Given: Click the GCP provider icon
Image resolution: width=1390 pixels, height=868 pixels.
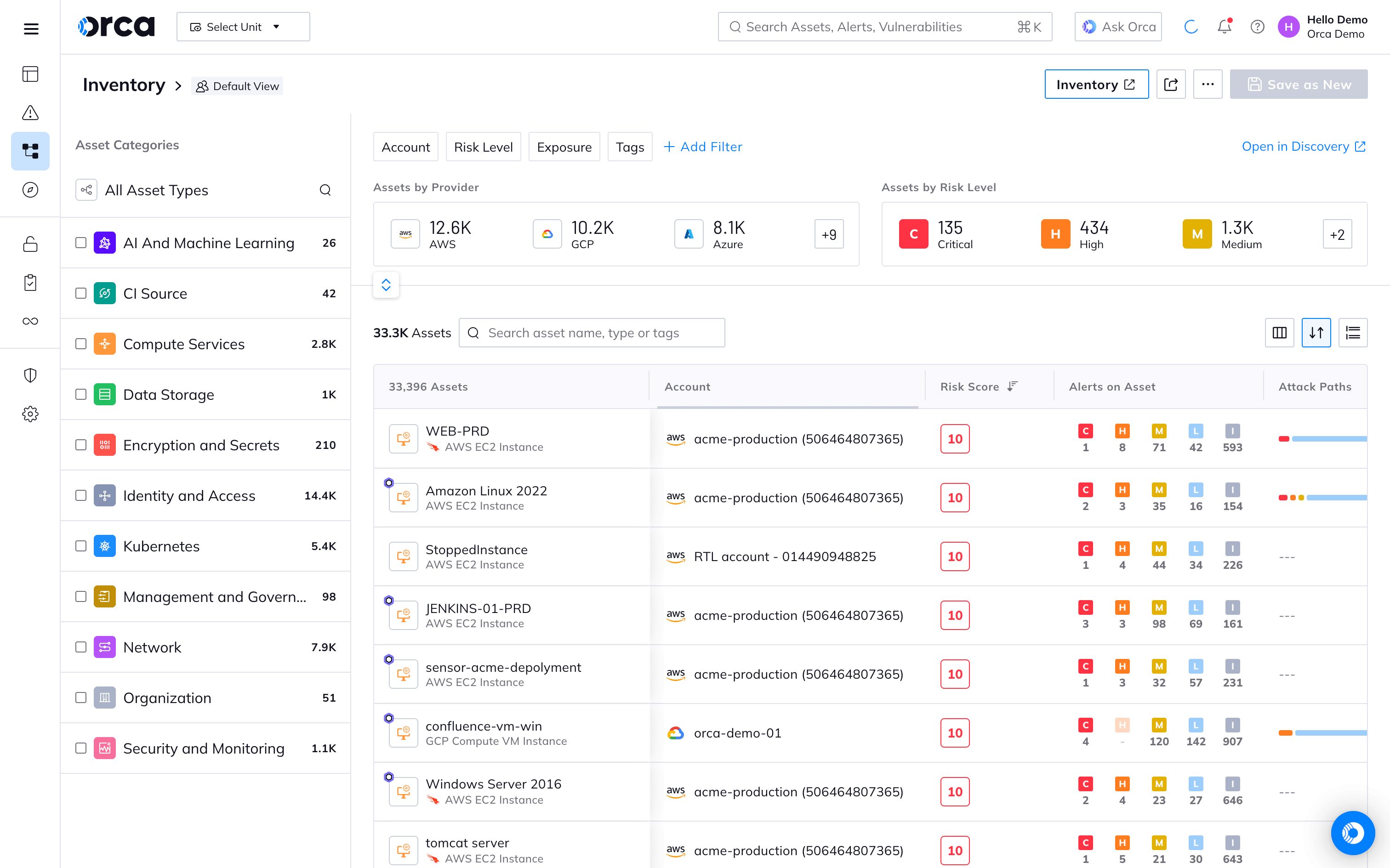Looking at the screenshot, I should pyautogui.click(x=547, y=233).
